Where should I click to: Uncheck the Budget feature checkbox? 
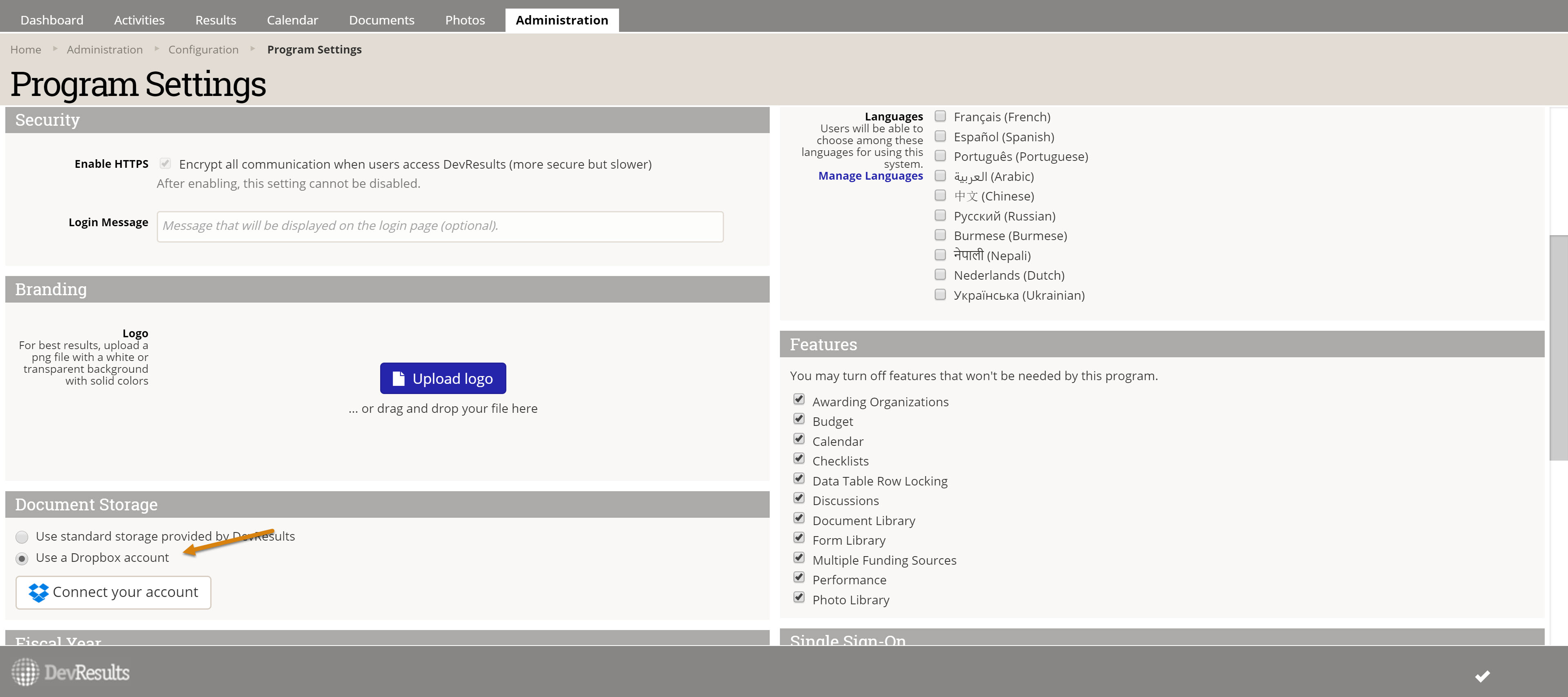tap(799, 419)
